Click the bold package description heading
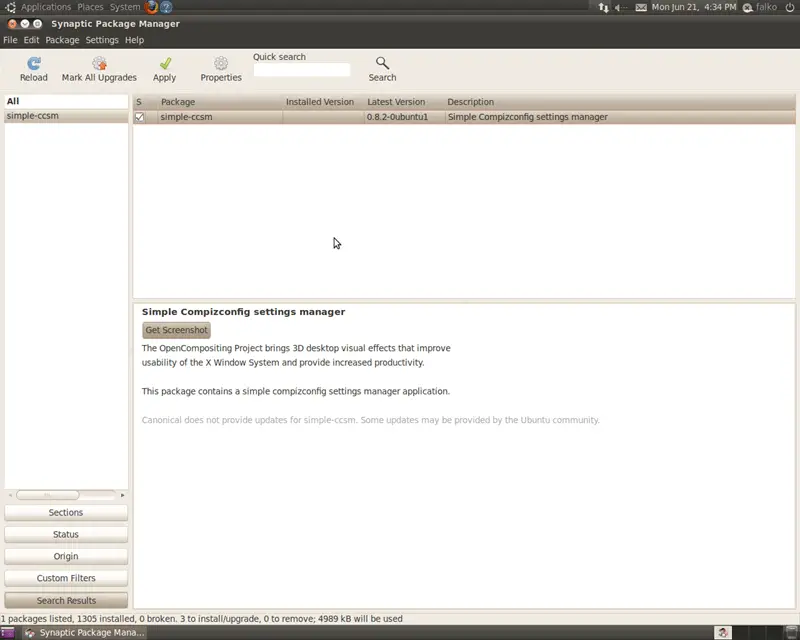The height and width of the screenshot is (640, 800). (243, 312)
